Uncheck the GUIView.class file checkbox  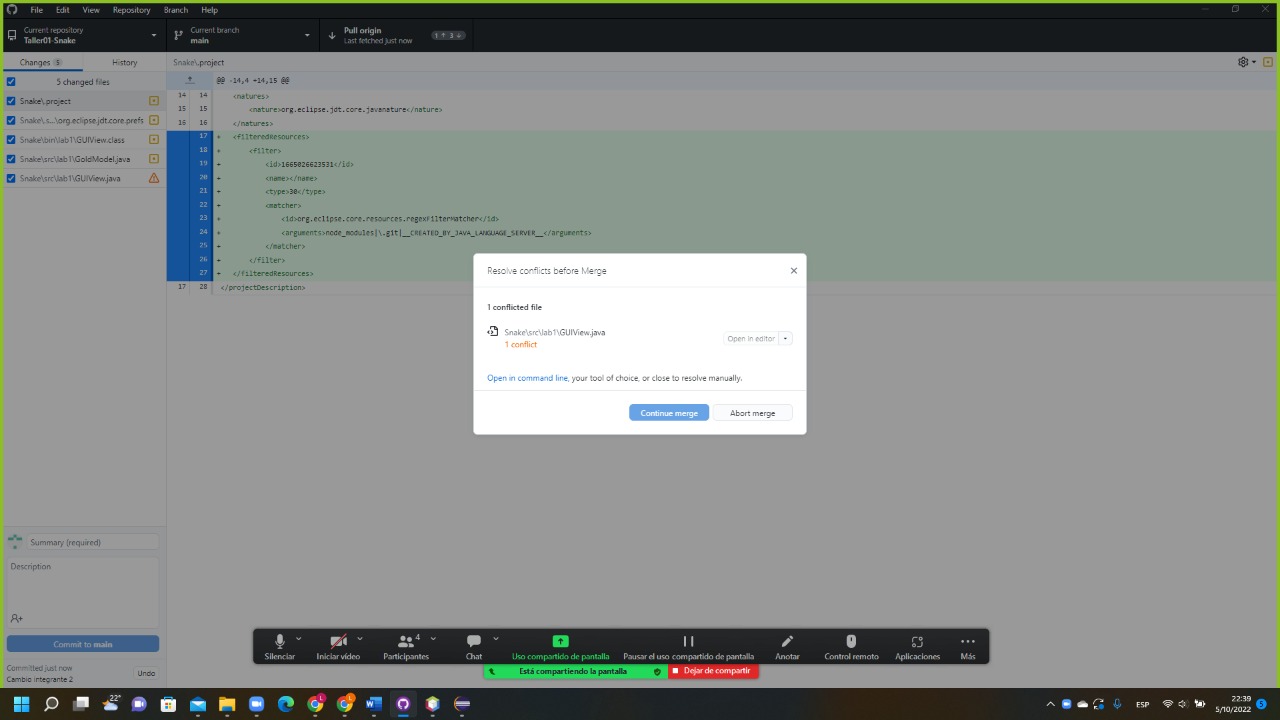10,139
